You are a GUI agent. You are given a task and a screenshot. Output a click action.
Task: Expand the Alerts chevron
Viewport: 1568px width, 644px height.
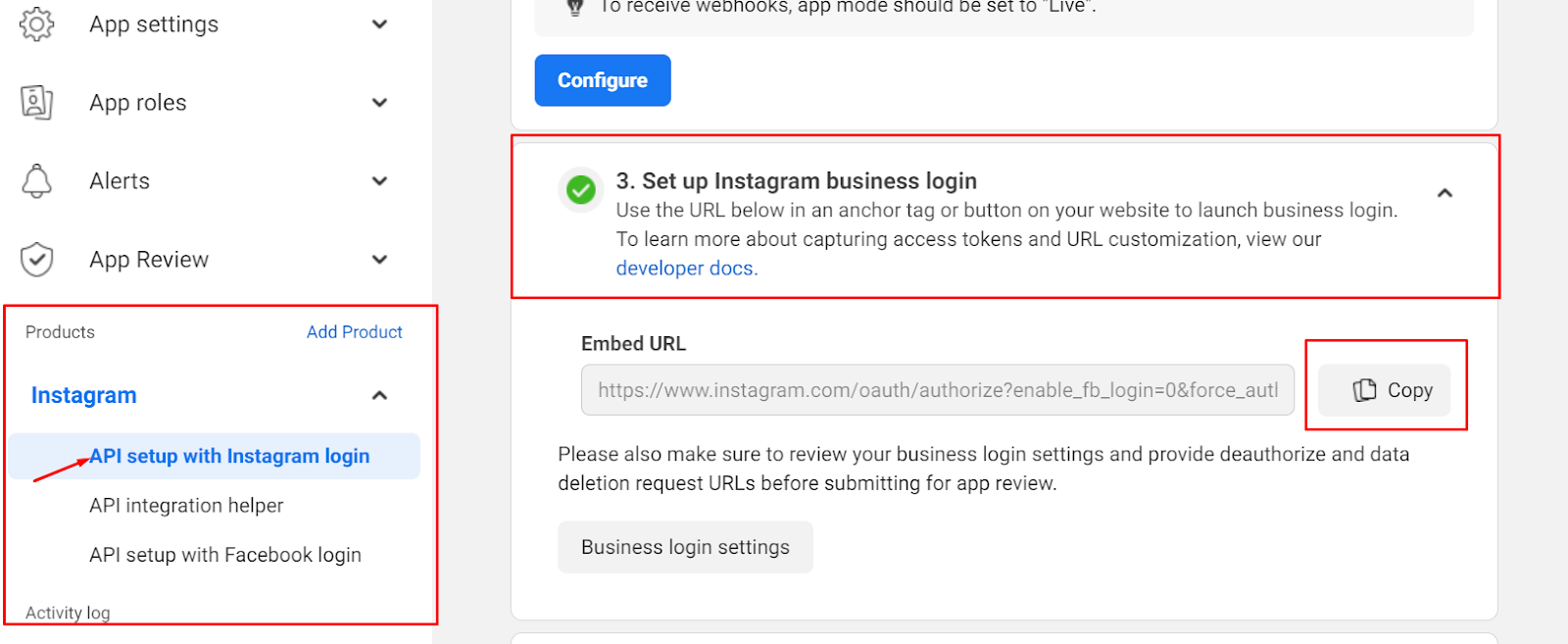pos(379,180)
